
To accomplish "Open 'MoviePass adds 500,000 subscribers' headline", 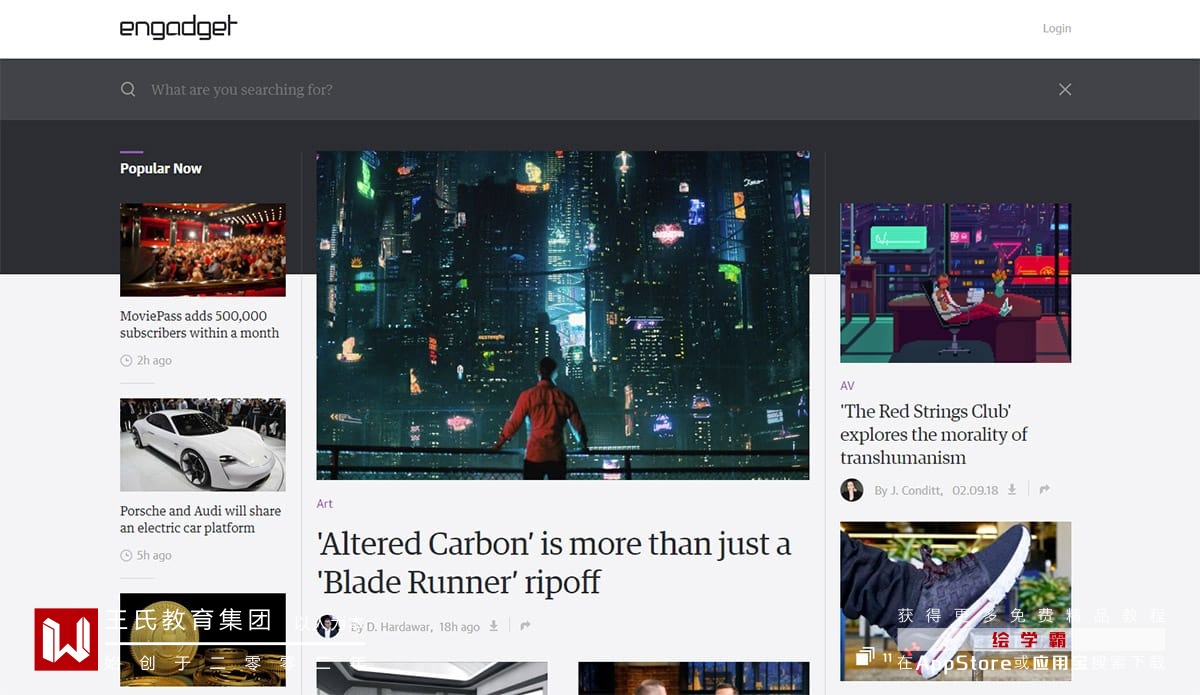I will click(200, 324).
